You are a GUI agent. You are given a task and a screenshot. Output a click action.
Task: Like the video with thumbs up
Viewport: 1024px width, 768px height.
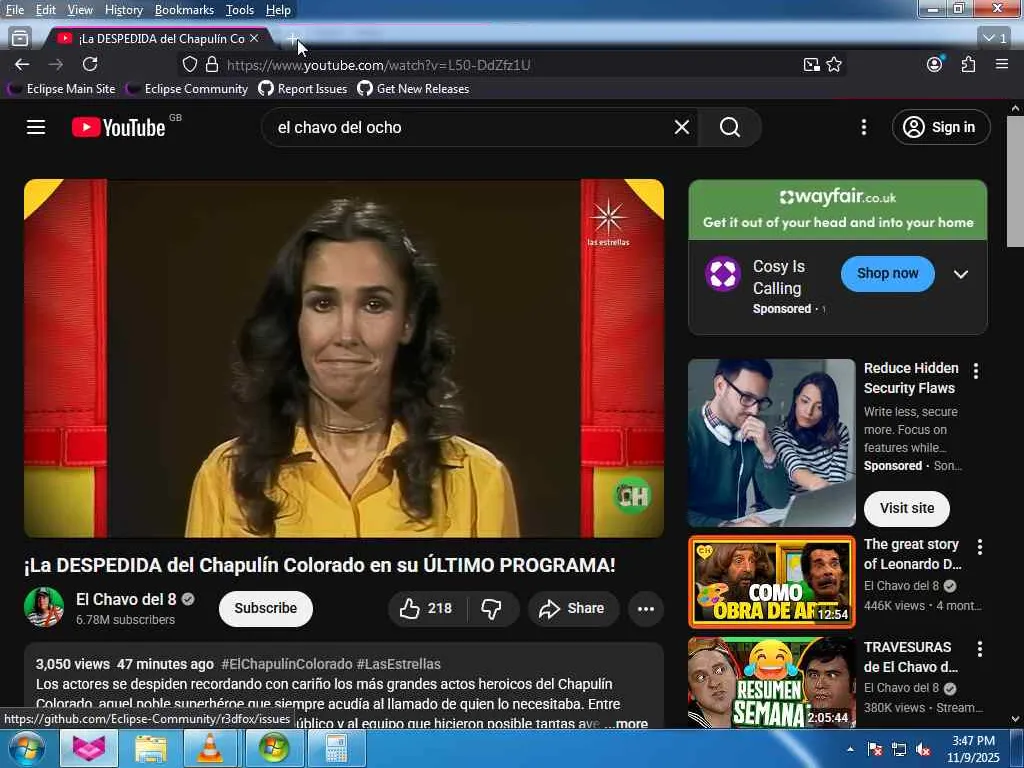coord(426,609)
